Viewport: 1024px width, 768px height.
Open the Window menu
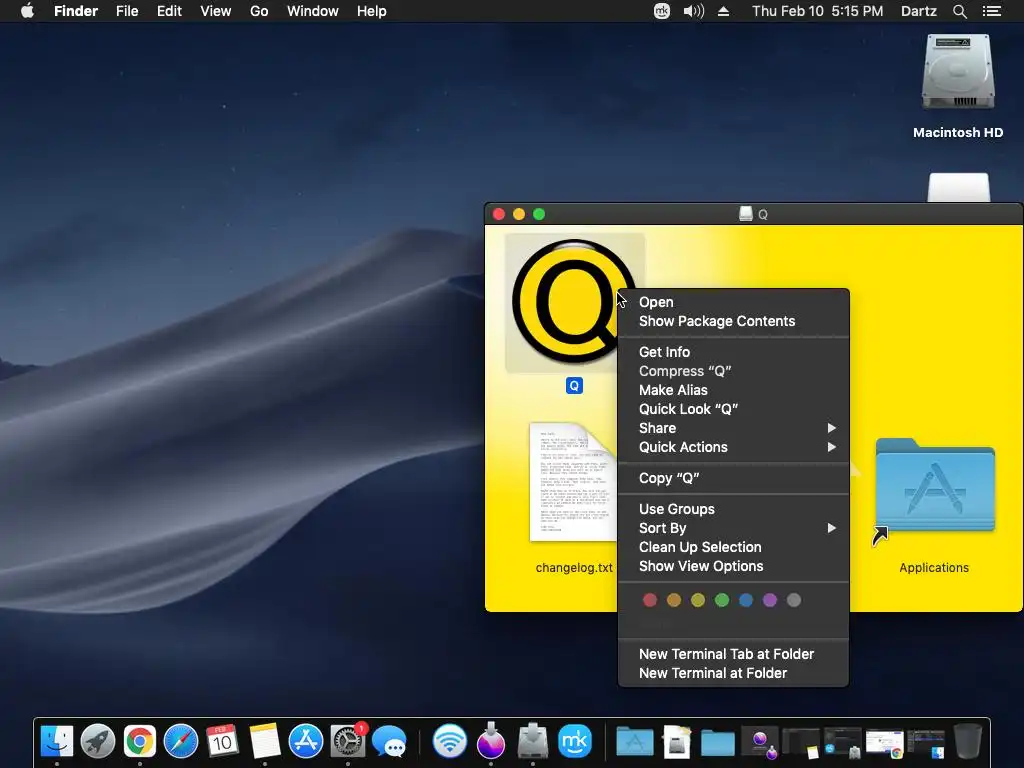pyautogui.click(x=313, y=11)
